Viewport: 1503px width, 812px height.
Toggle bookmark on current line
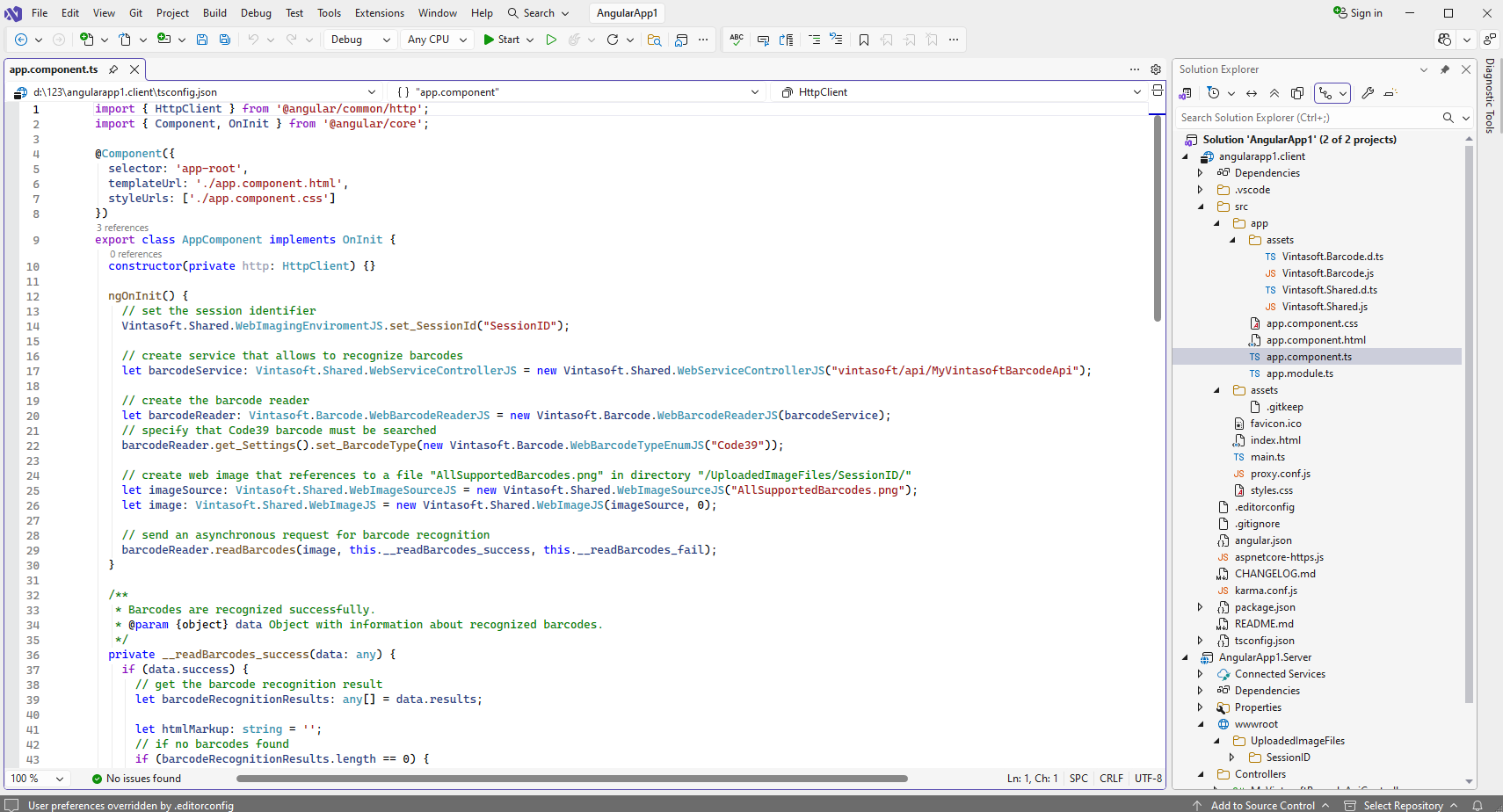tap(864, 40)
